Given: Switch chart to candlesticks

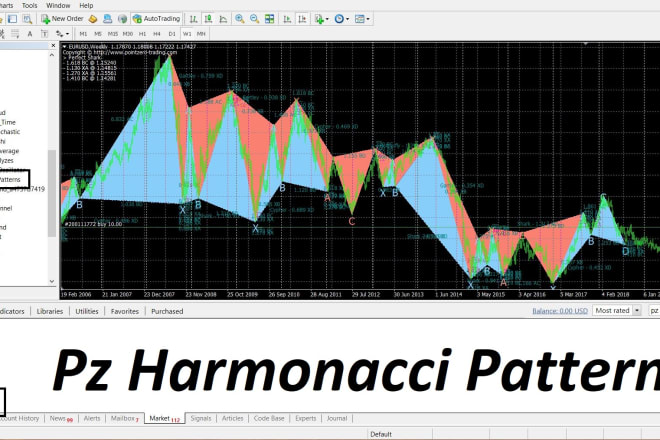Looking at the screenshot, I should pos(208,19).
